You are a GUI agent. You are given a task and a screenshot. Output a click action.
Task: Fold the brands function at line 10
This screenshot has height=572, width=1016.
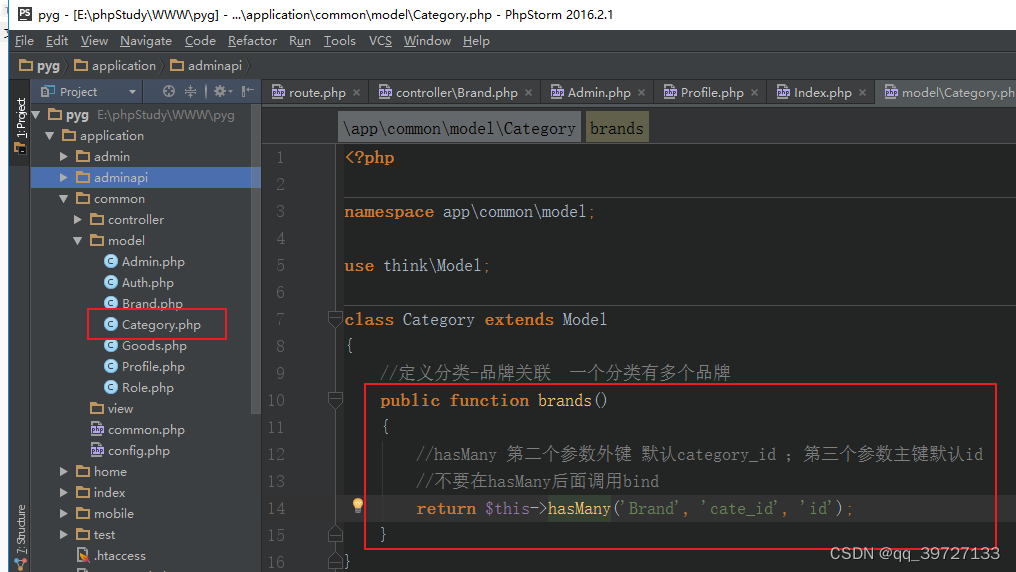click(x=335, y=400)
